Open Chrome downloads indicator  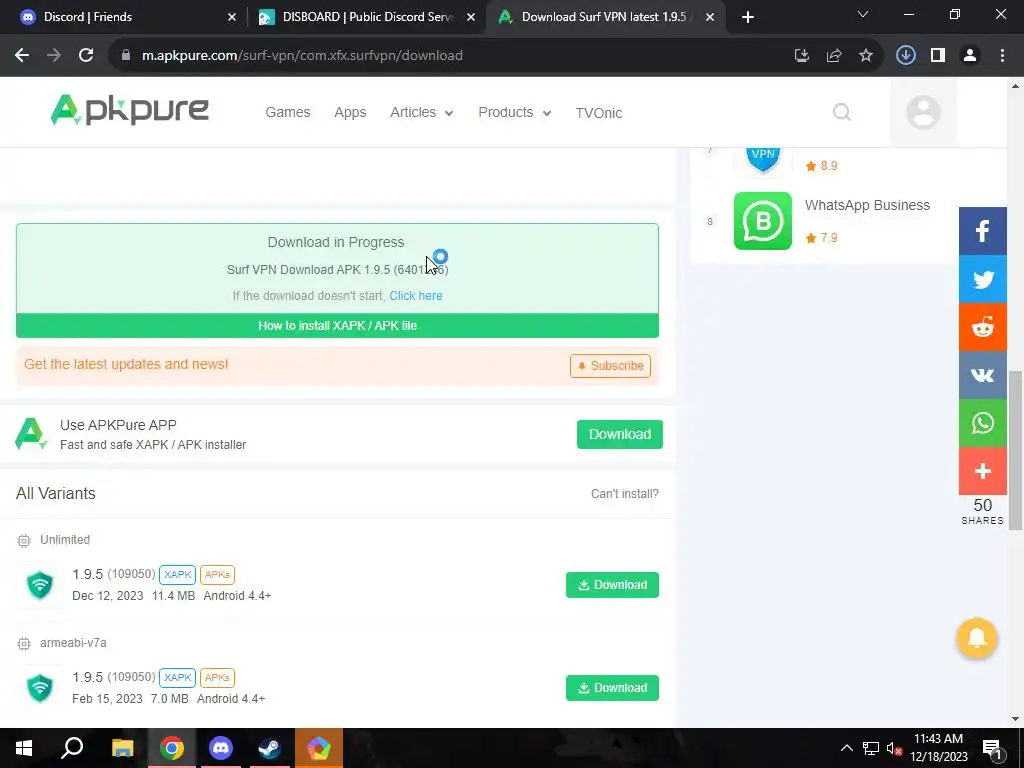905,56
